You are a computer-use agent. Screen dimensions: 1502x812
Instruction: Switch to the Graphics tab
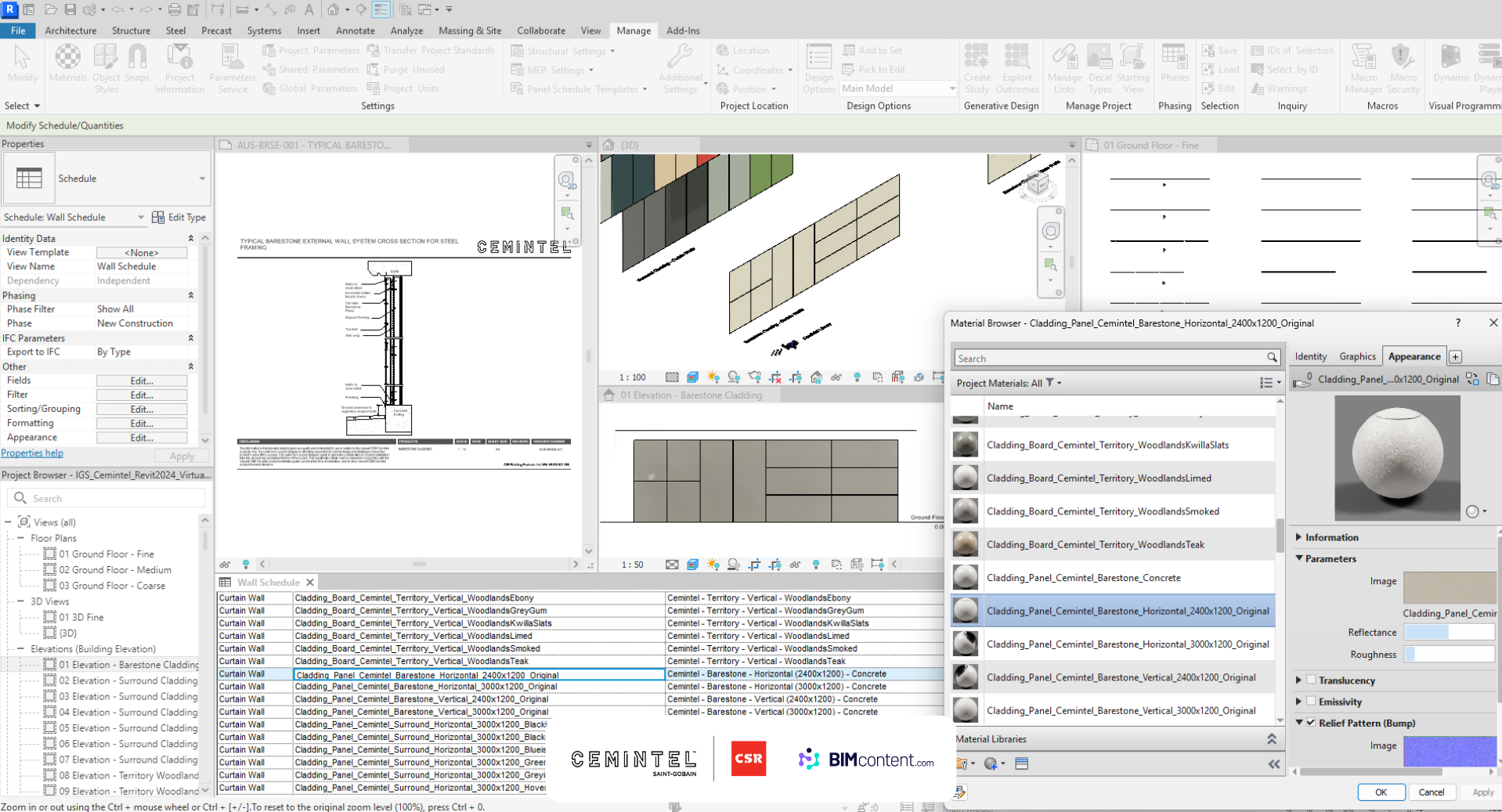(1357, 356)
